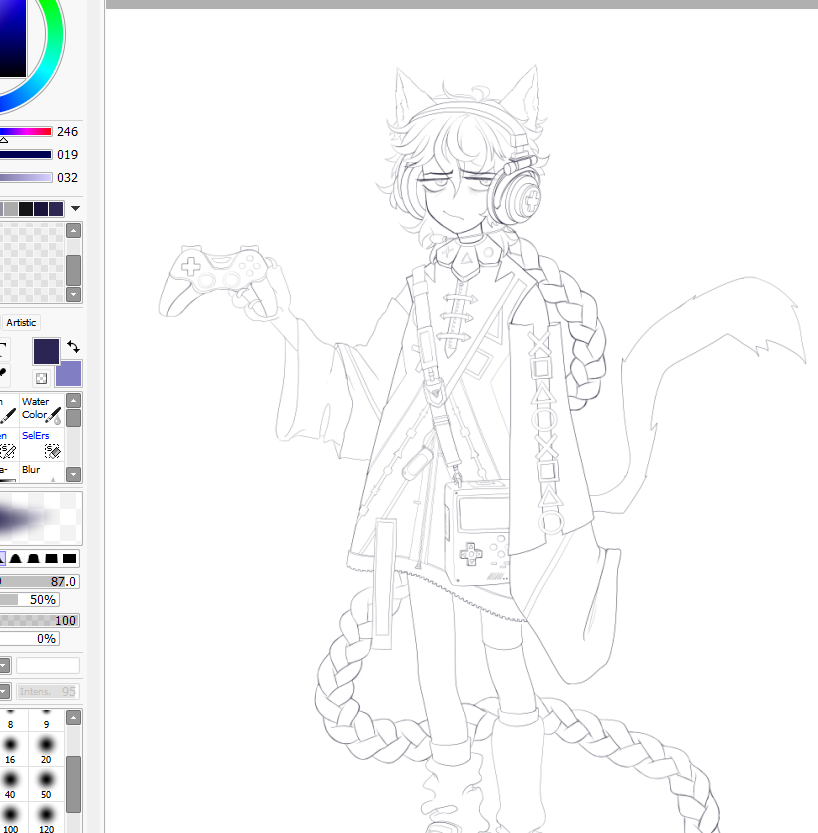Adjust the red color slider showing 246

tap(25, 131)
